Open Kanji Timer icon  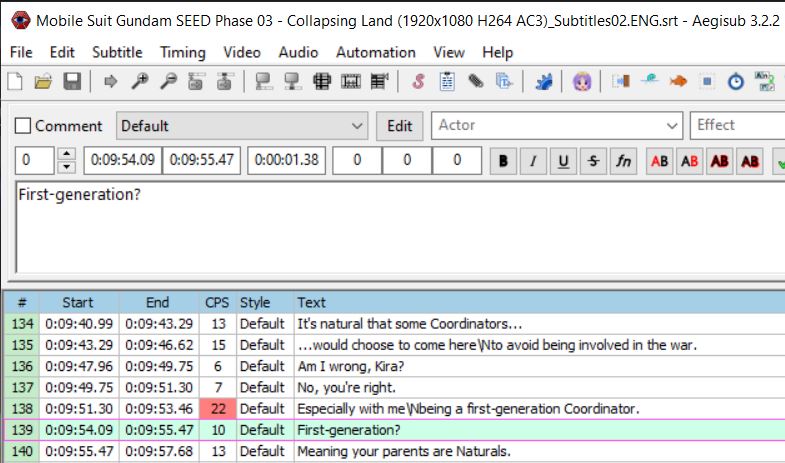(x=764, y=81)
